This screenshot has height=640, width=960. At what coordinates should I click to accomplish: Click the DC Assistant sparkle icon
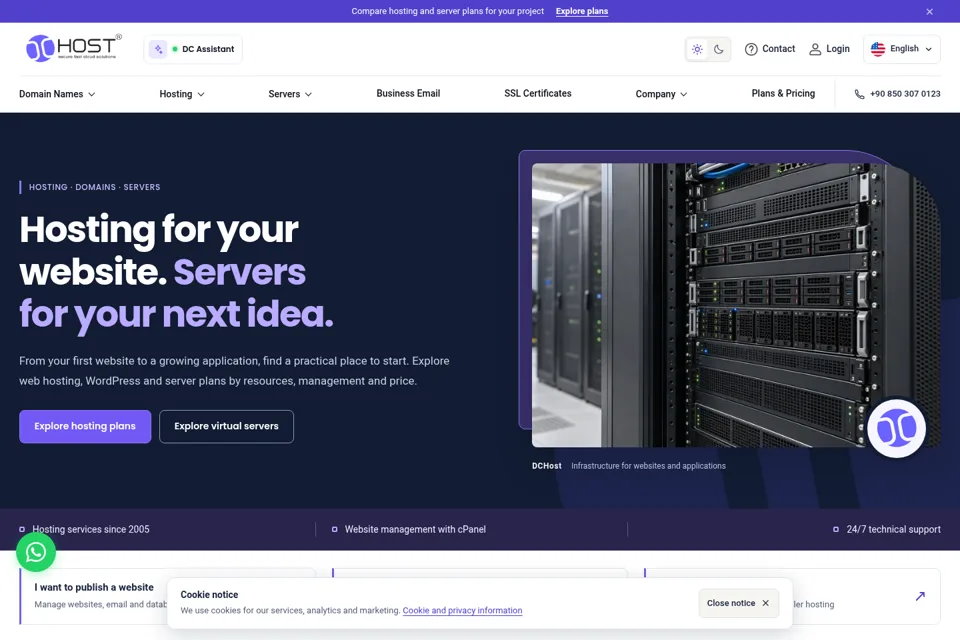[158, 49]
